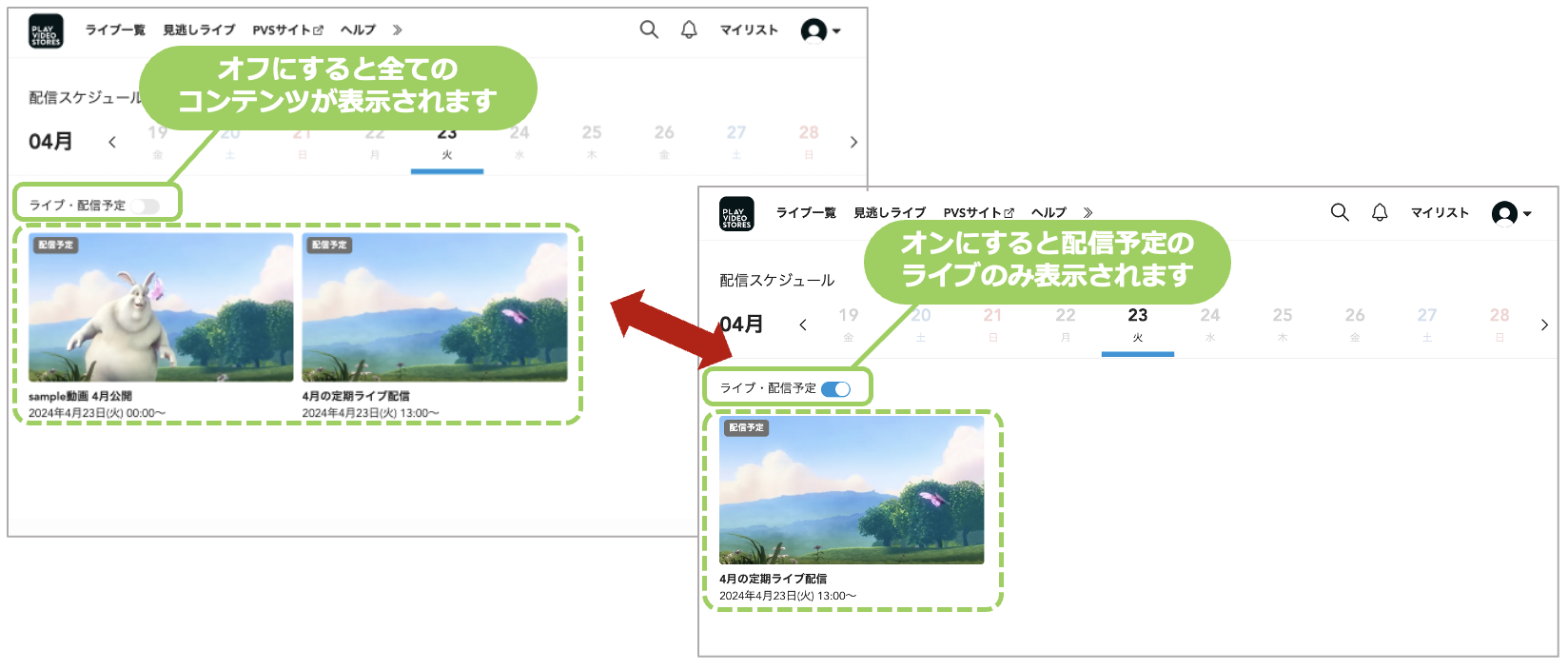1568x670 pixels.
Task: Select date 21 日 in right window
Action: (993, 325)
